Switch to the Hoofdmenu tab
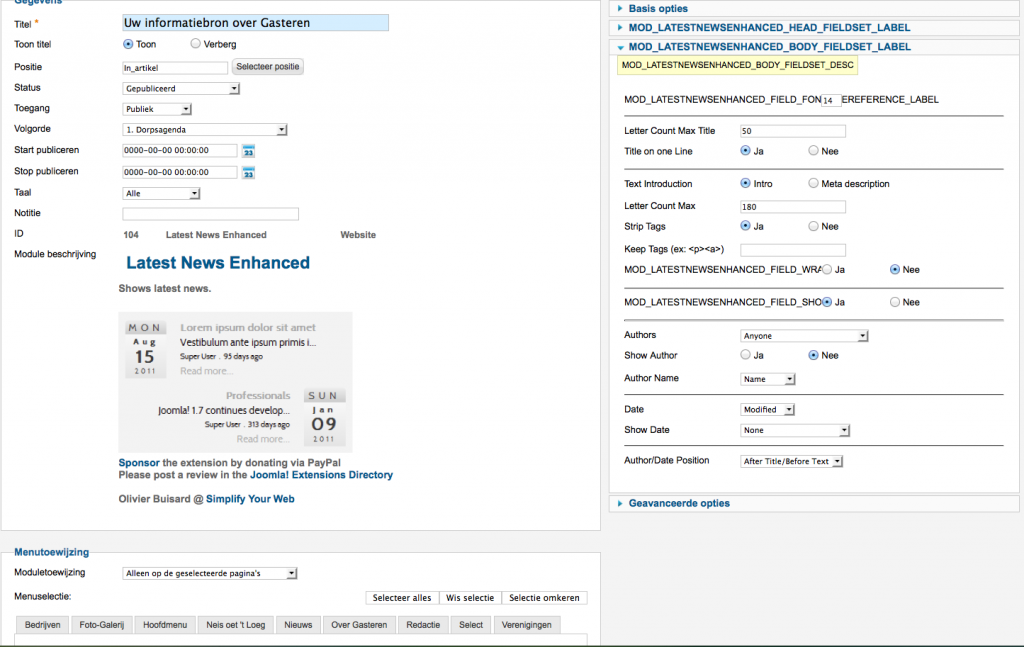 [x=165, y=625]
